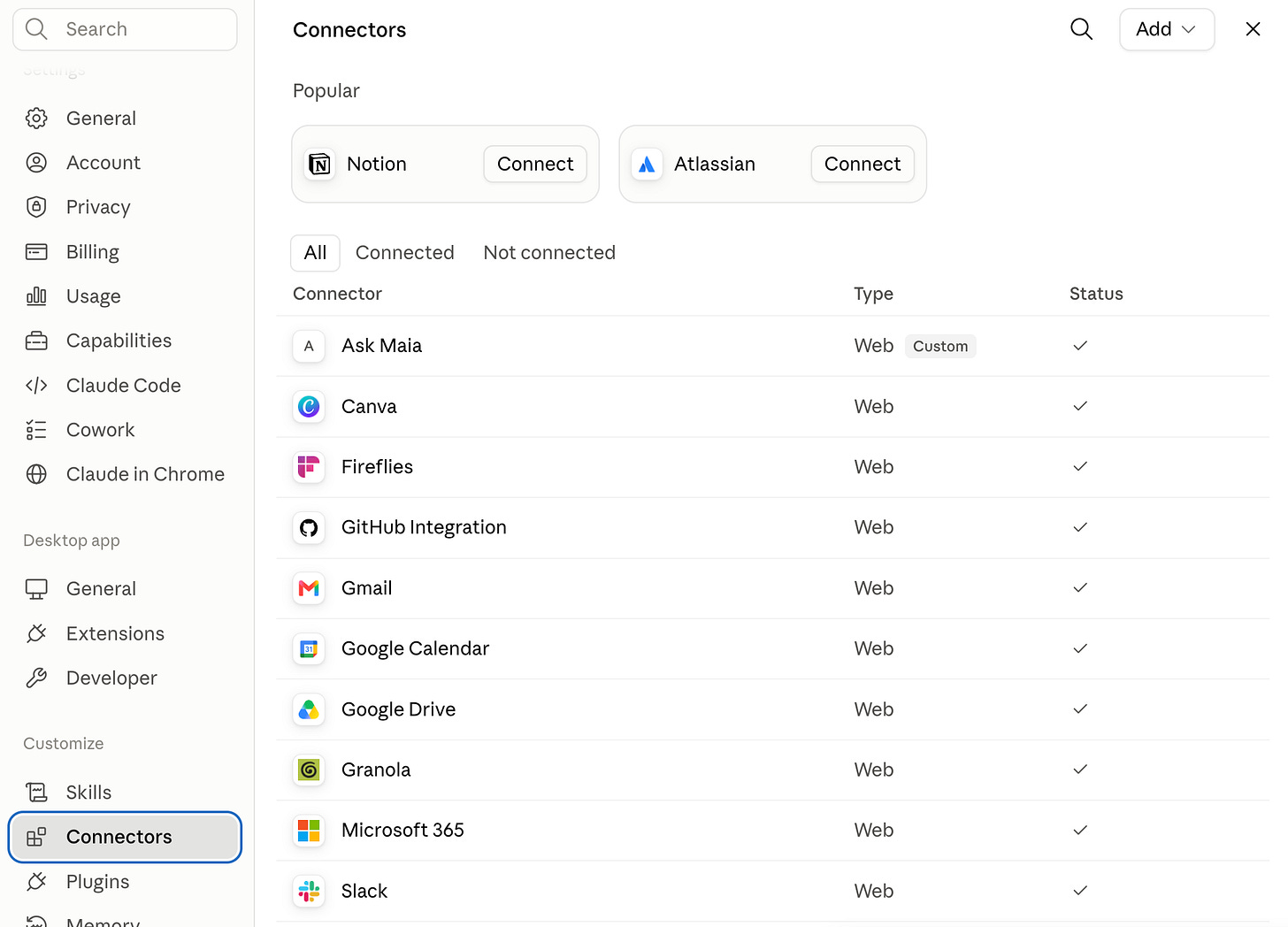Open the Google Calendar connector name

tap(415, 649)
